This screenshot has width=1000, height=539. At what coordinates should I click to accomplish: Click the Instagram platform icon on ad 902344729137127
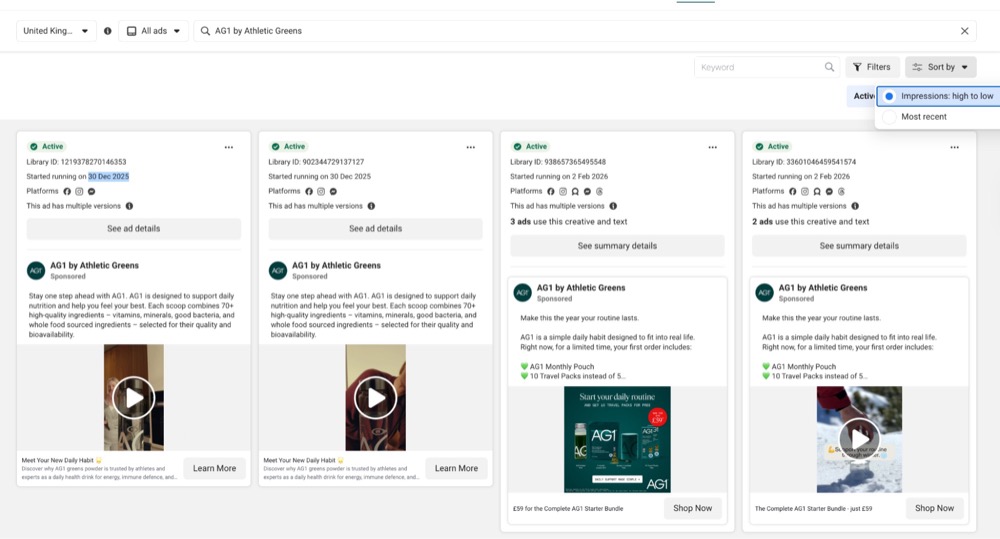tap(321, 191)
